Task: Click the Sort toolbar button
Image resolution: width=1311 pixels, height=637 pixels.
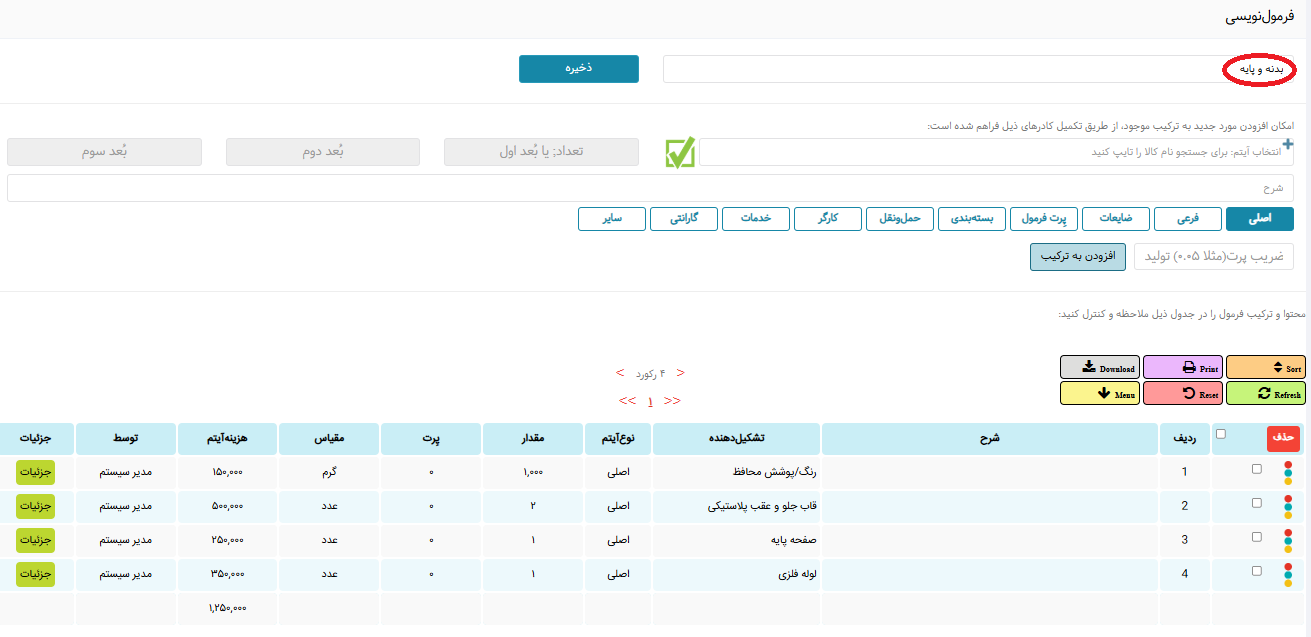Action: click(x=1265, y=367)
